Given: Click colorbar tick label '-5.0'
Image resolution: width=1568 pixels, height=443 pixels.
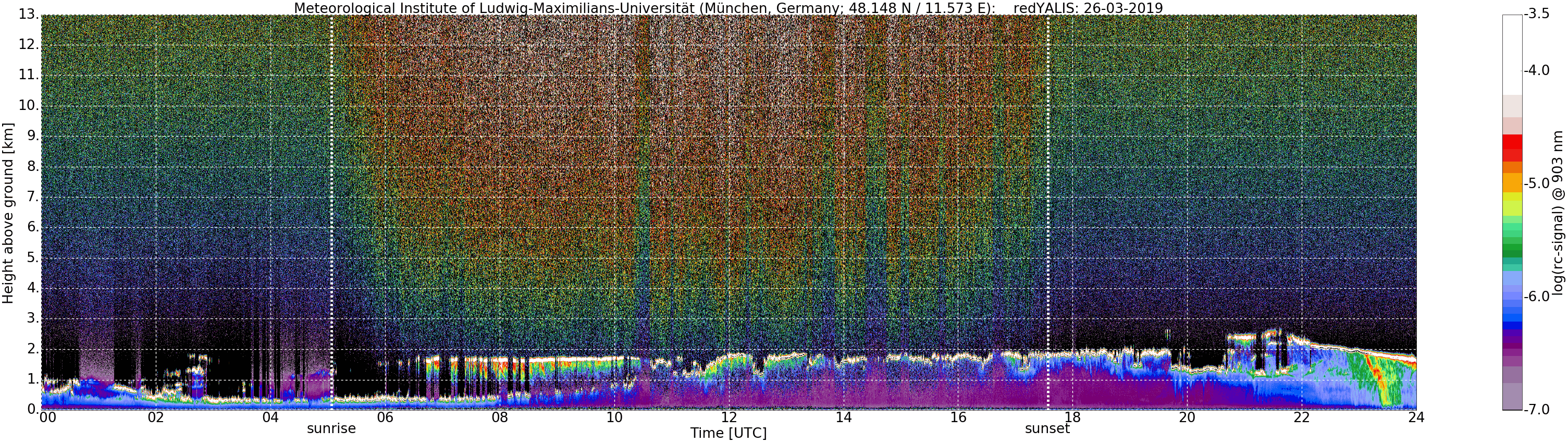Looking at the screenshot, I should 1536,184.
